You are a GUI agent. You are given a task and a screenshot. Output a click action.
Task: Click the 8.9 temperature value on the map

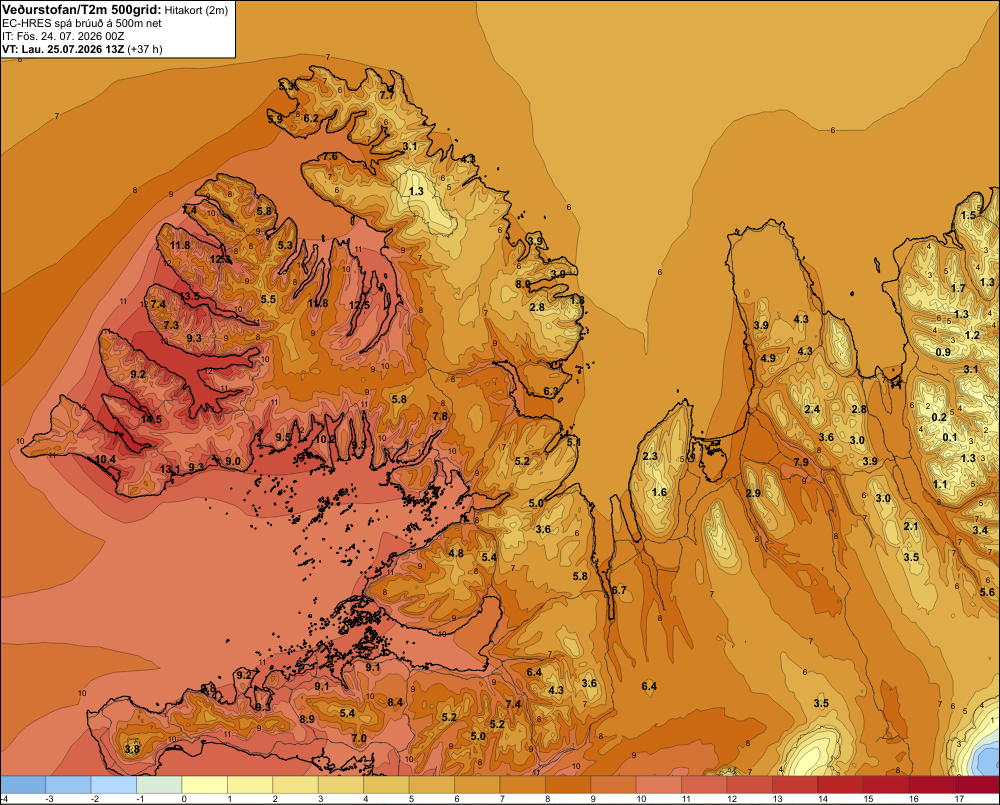[x=307, y=719]
